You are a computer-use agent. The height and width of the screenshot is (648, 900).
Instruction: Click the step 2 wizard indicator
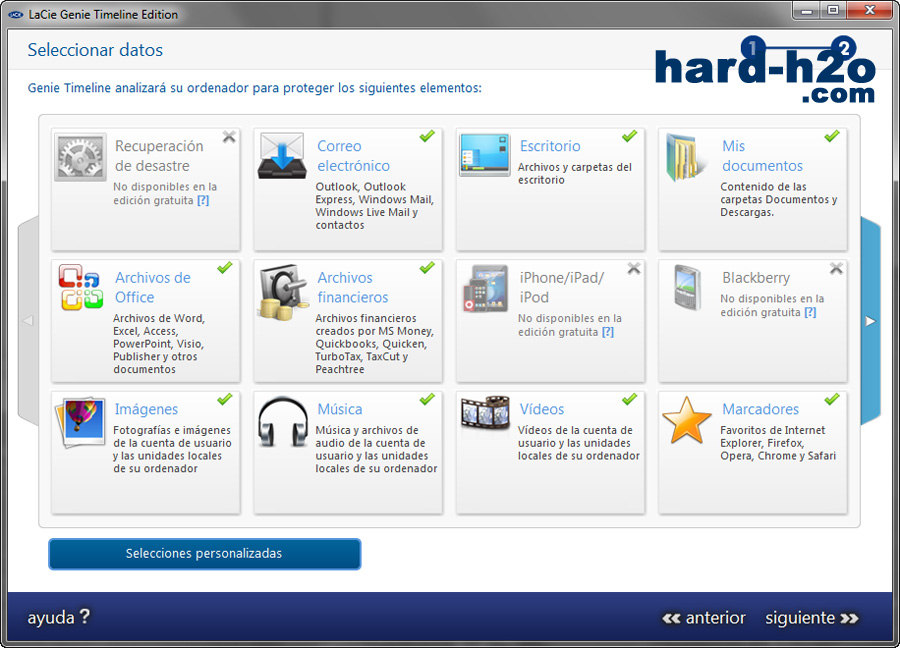[x=844, y=48]
